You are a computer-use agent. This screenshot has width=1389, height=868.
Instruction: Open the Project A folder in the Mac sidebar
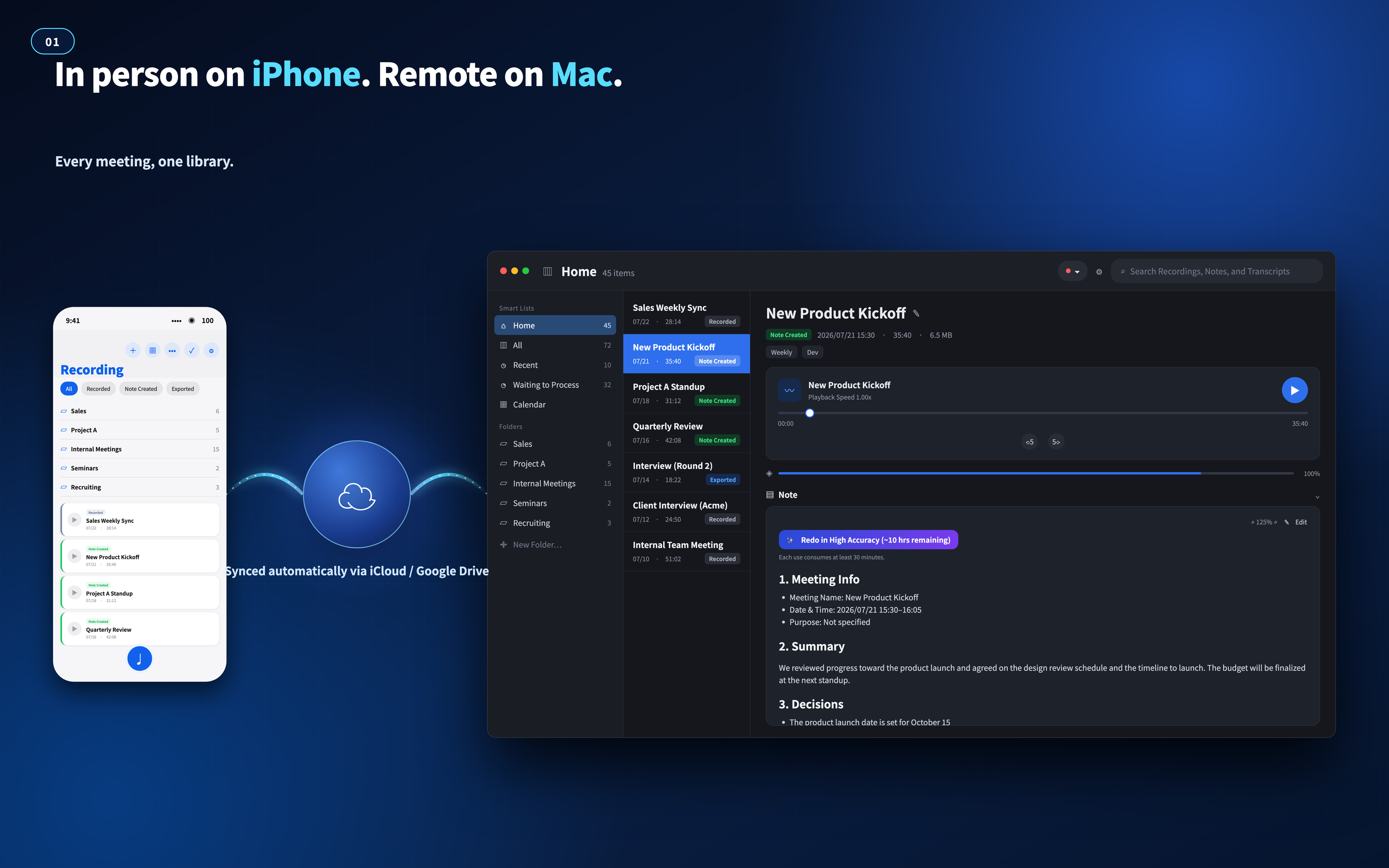tap(555, 464)
